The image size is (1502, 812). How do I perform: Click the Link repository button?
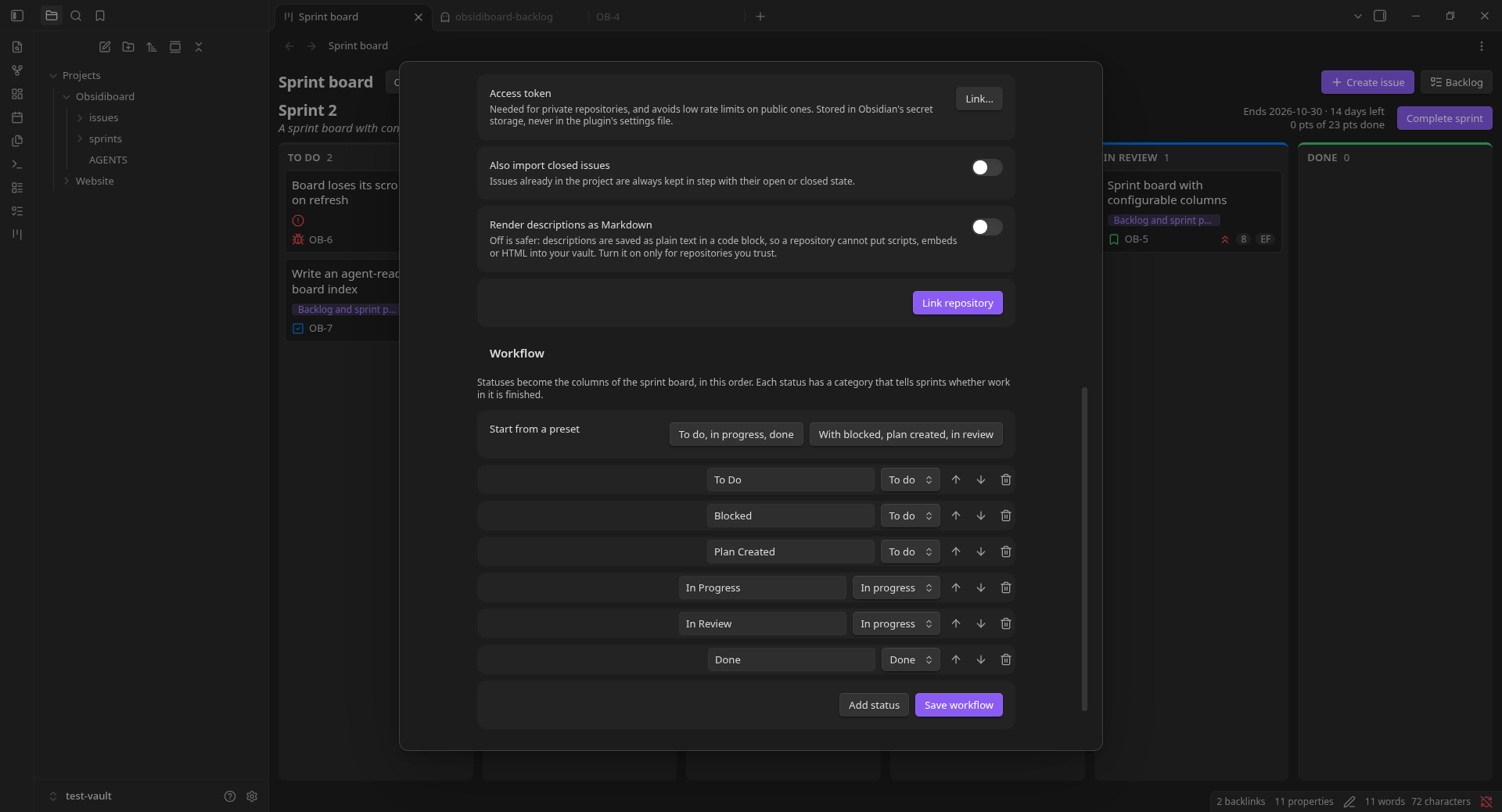[x=958, y=303]
